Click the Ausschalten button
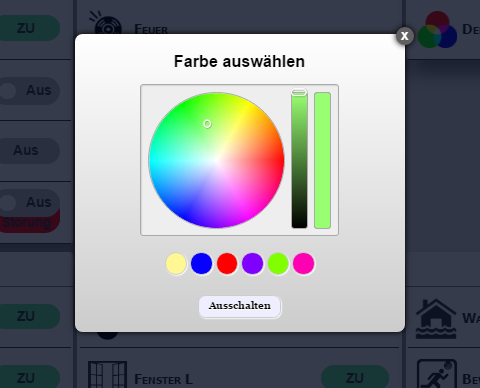This screenshot has height=388, width=480. click(x=240, y=306)
